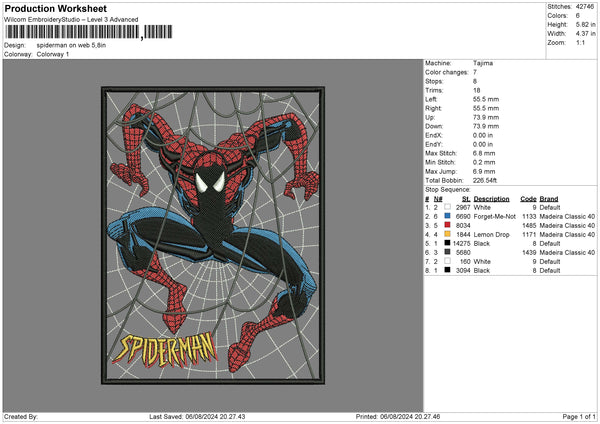Screen dimensions: 600x424
Task: Click the code '1133' in Forget-Me-Not row
Action: click(x=529, y=216)
